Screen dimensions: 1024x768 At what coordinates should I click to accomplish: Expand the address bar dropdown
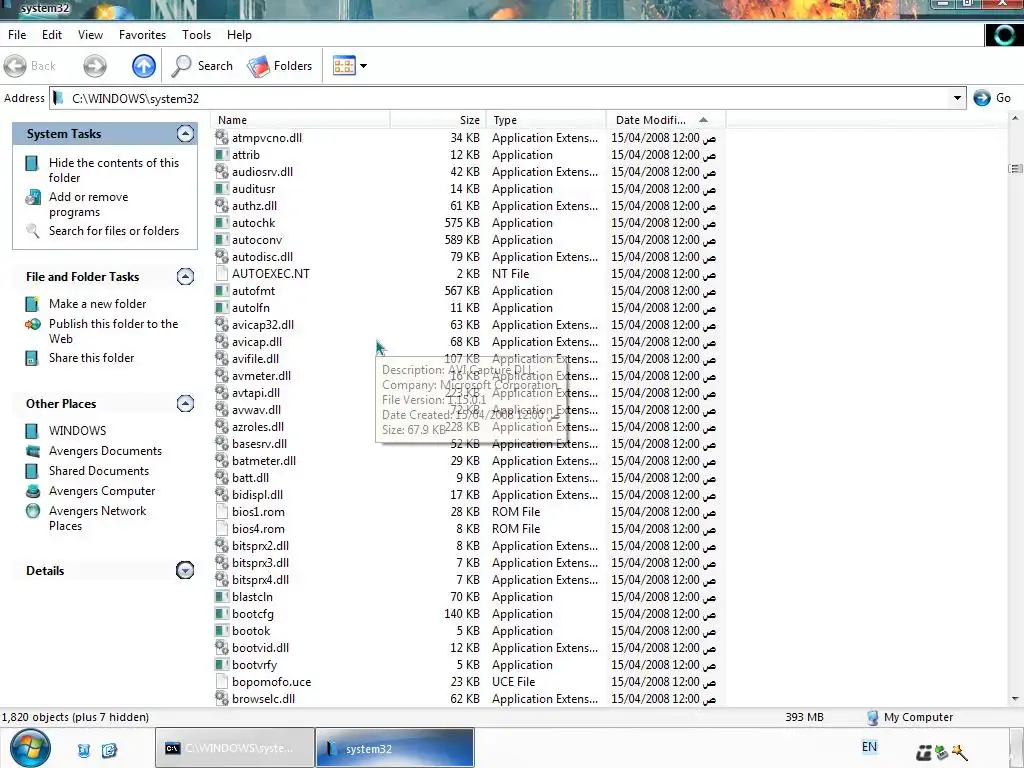(957, 99)
